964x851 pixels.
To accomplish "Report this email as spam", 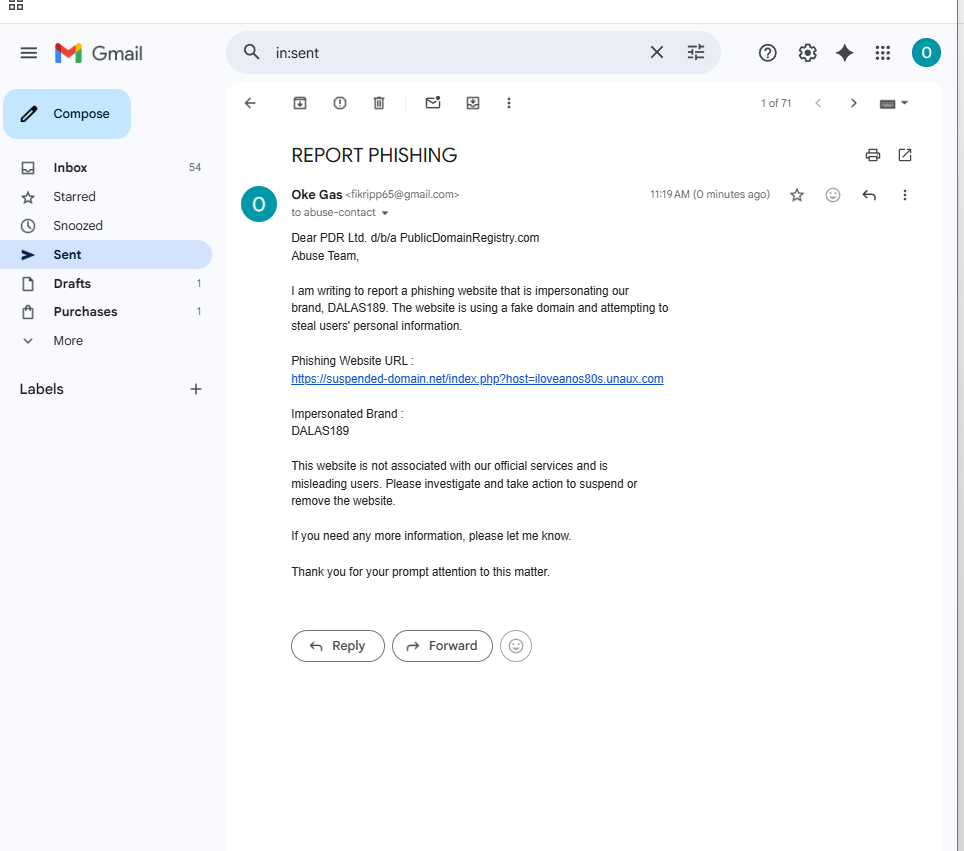I will pos(340,103).
